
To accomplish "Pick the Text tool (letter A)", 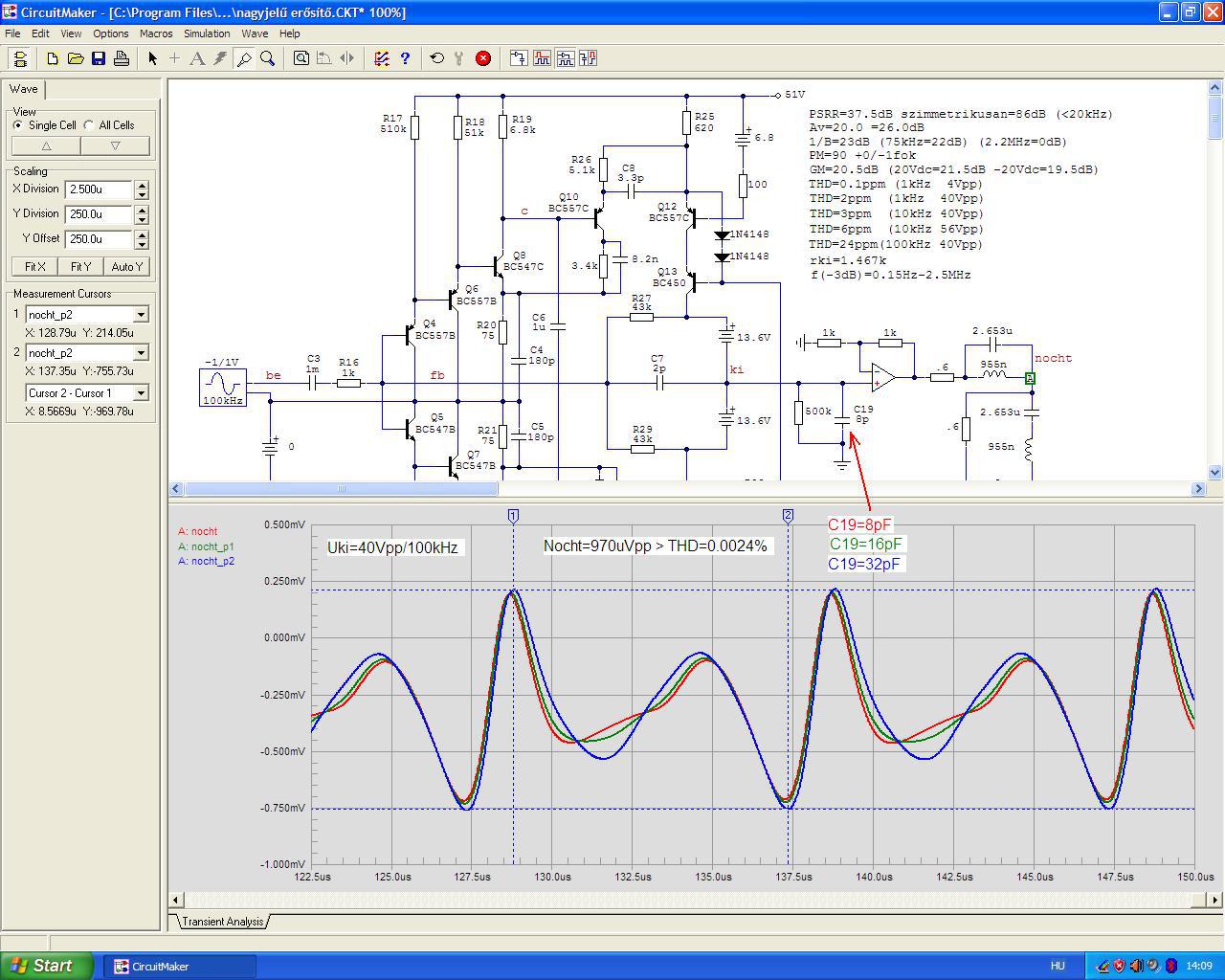I will (197, 58).
